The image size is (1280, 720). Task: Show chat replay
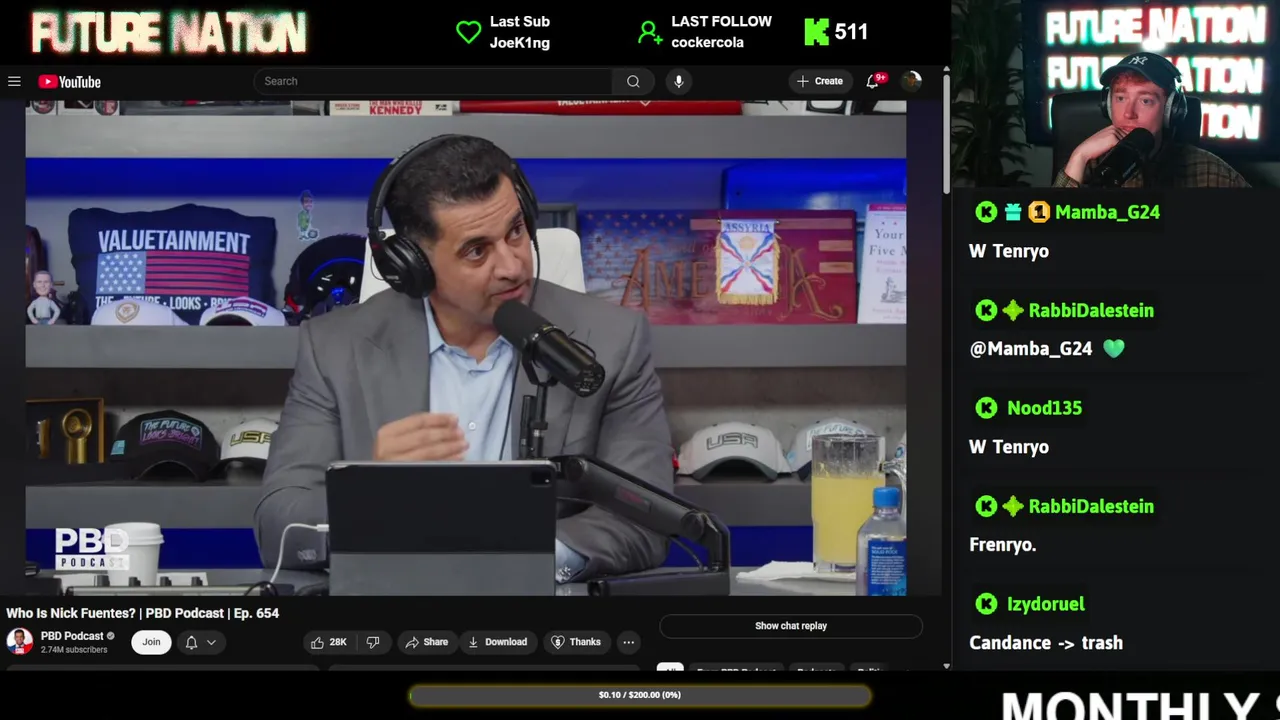click(x=791, y=626)
